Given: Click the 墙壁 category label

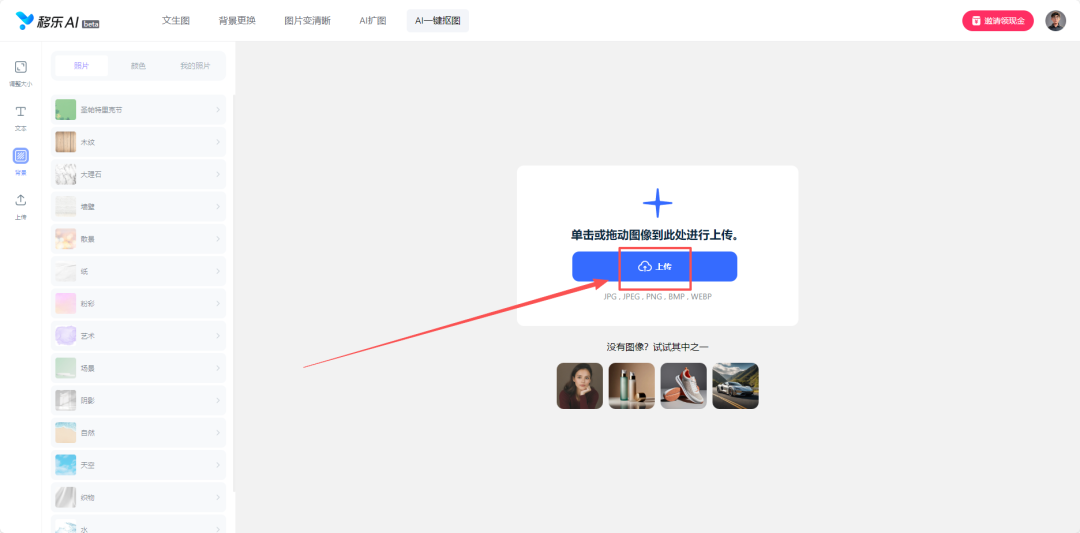Looking at the screenshot, I should tap(88, 207).
